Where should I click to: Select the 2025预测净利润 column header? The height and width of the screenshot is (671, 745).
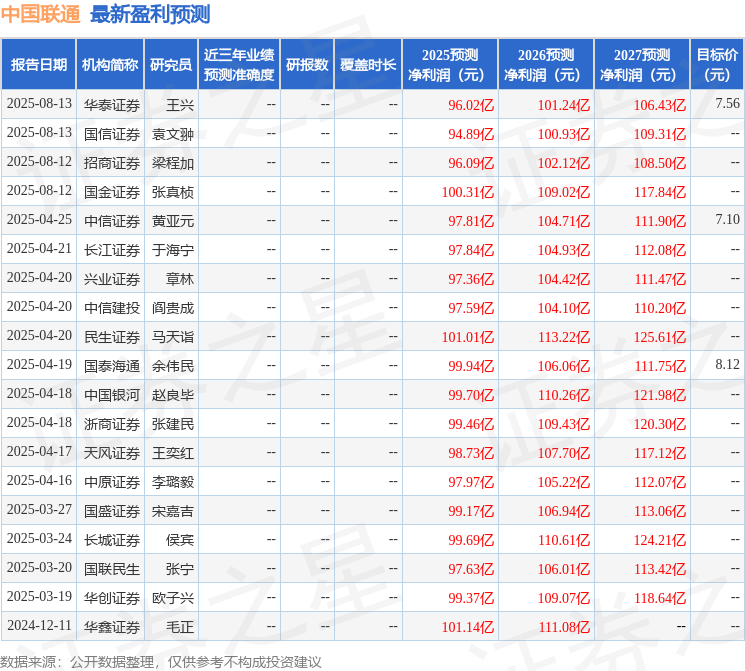pos(449,65)
